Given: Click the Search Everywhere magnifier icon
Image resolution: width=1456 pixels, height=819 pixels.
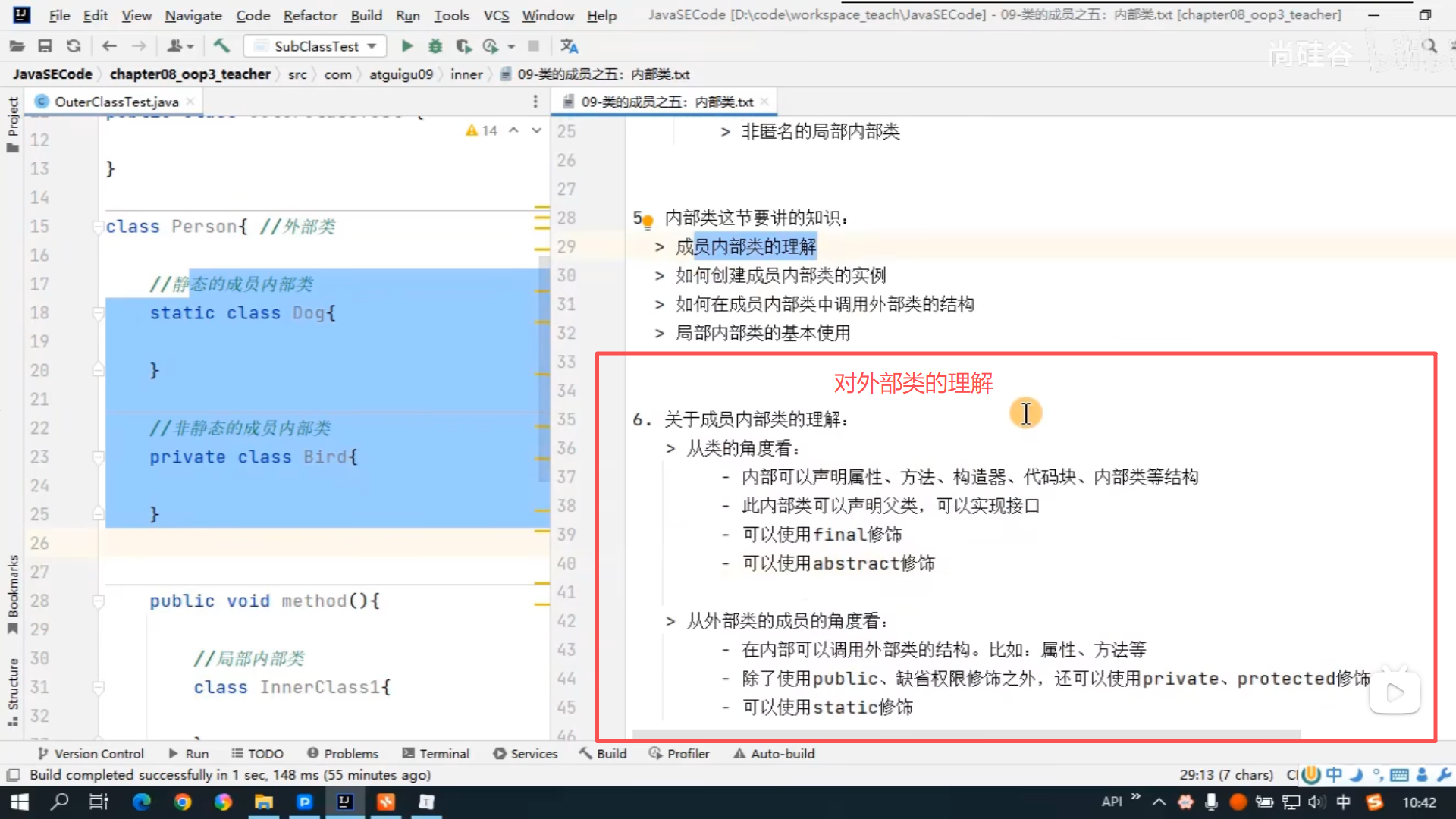Looking at the screenshot, I should pos(1429,46).
